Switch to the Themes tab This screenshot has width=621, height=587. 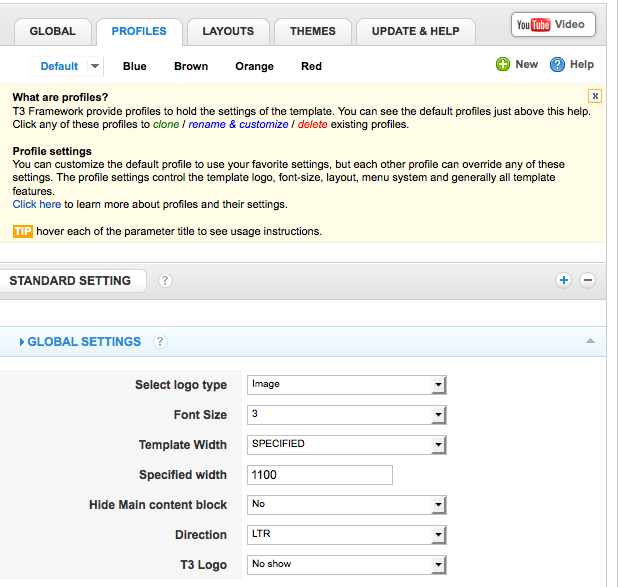[x=313, y=32]
